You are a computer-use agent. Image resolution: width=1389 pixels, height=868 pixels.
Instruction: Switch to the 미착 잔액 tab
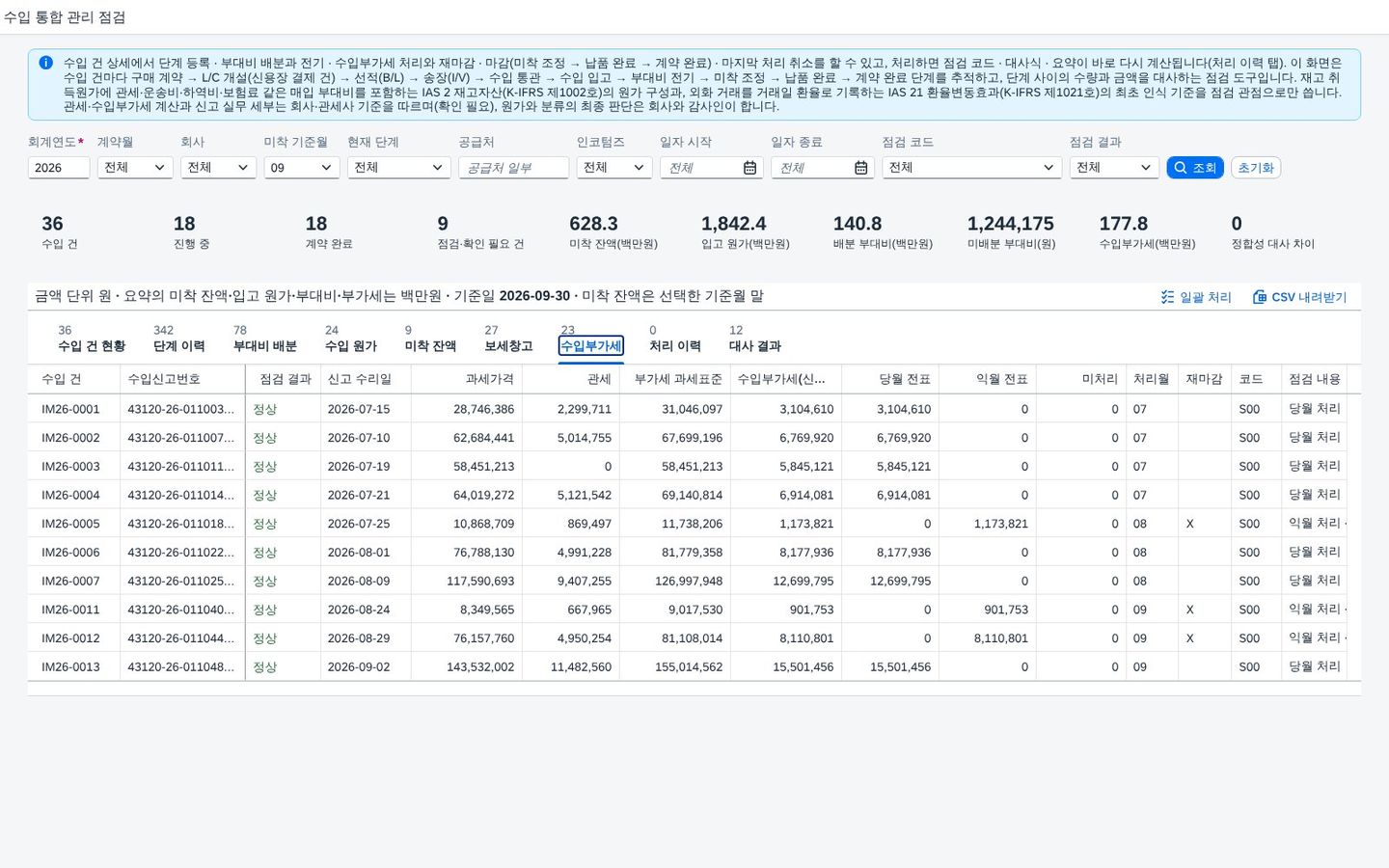[430, 339]
